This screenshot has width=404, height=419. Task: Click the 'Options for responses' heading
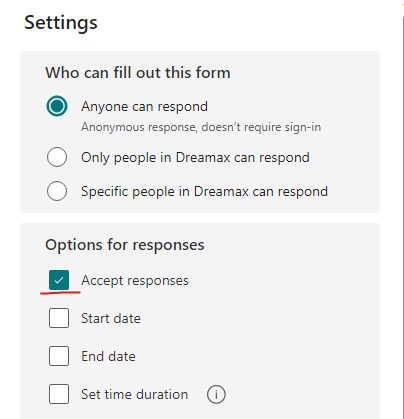tap(125, 245)
